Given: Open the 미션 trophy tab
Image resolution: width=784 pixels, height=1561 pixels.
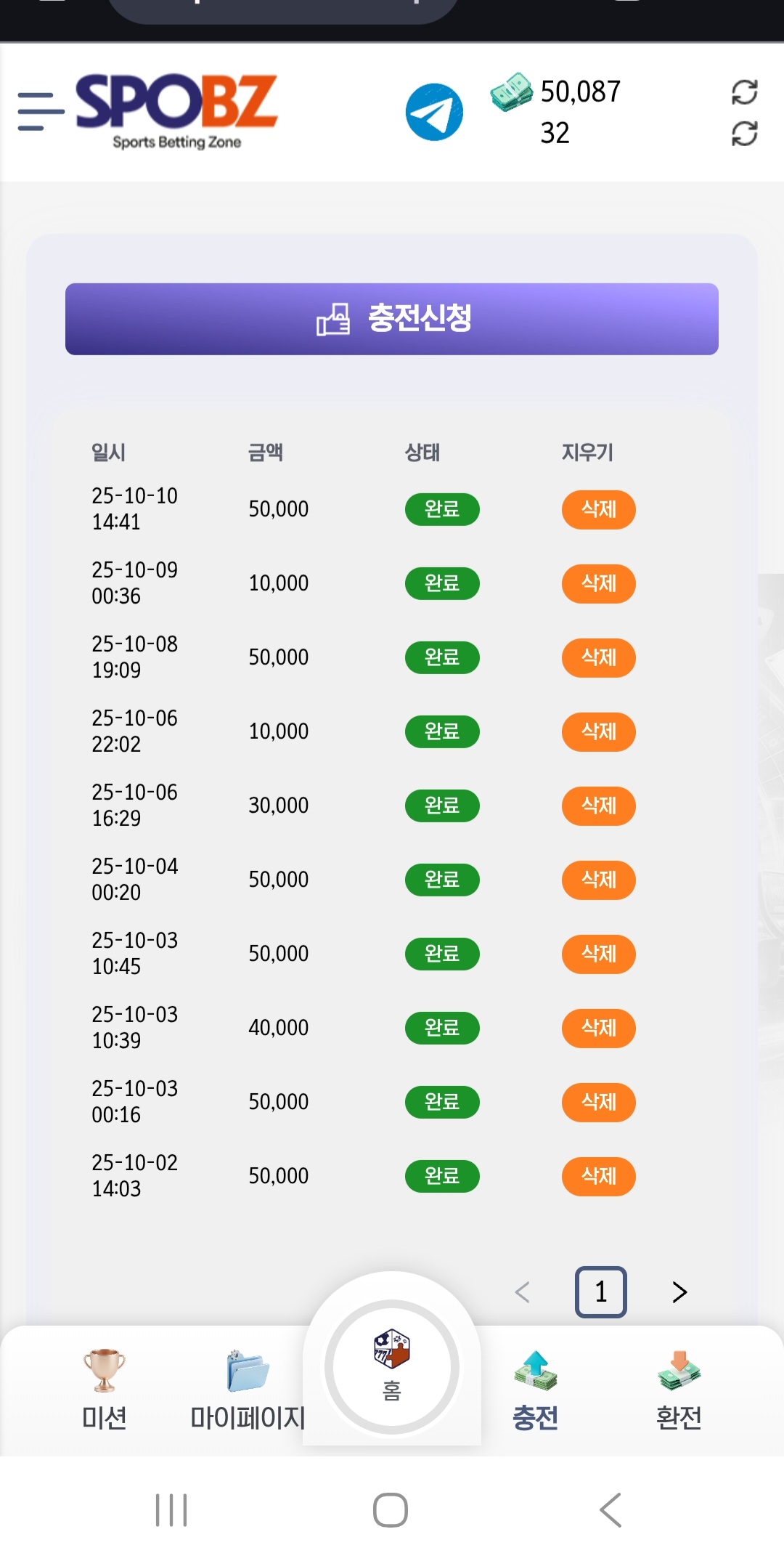Looking at the screenshot, I should coord(105,1389).
